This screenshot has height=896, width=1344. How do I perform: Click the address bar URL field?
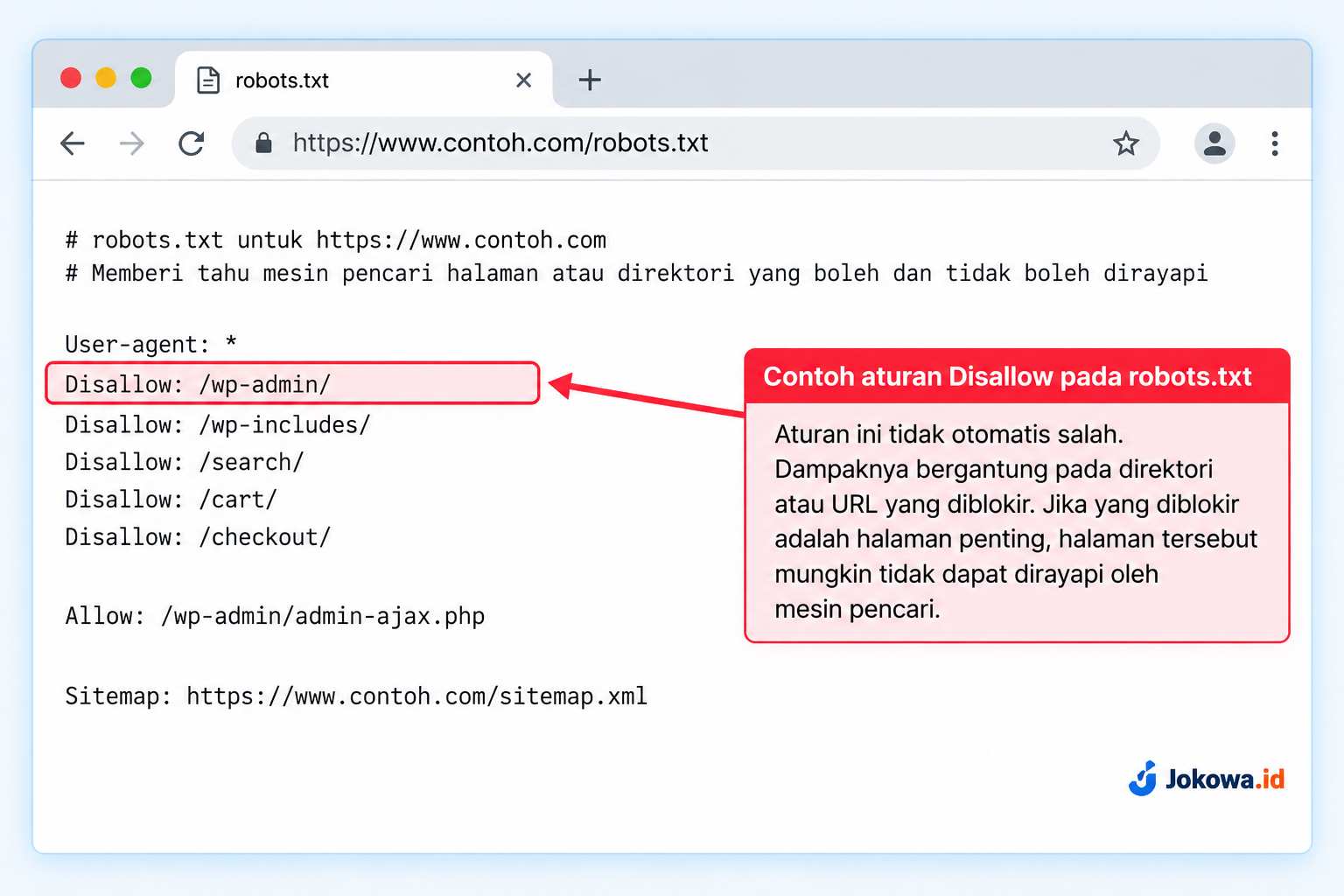[696, 143]
